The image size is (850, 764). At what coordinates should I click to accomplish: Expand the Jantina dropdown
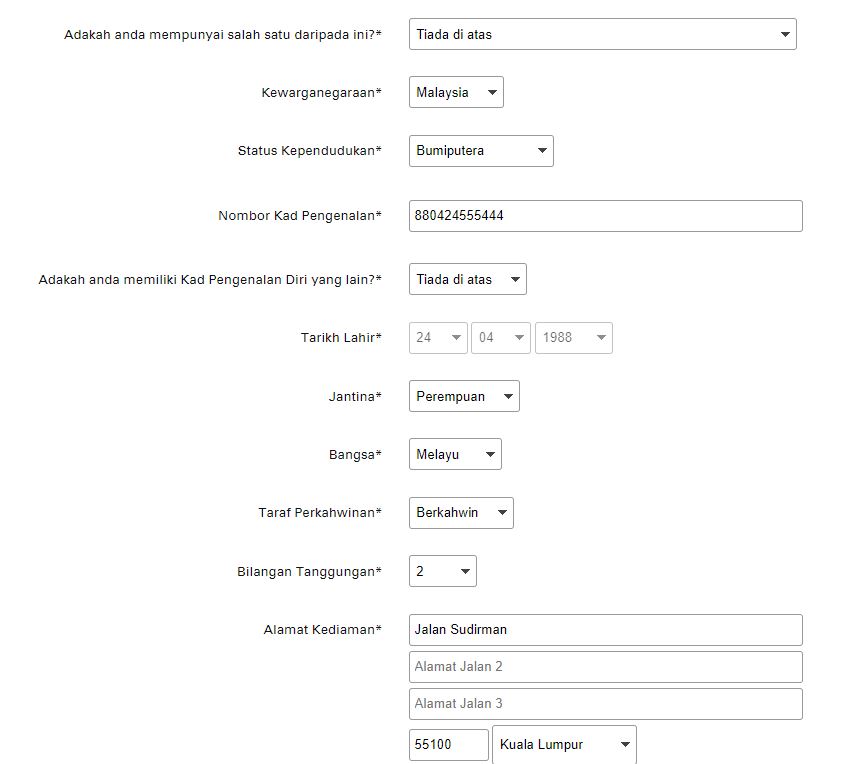(x=464, y=396)
